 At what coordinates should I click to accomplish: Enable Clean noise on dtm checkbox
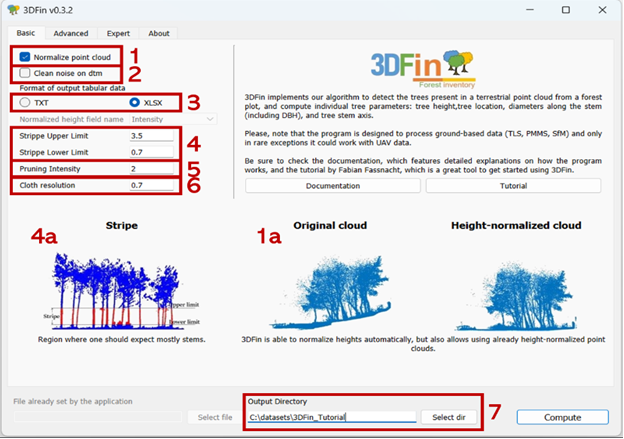click(25, 73)
